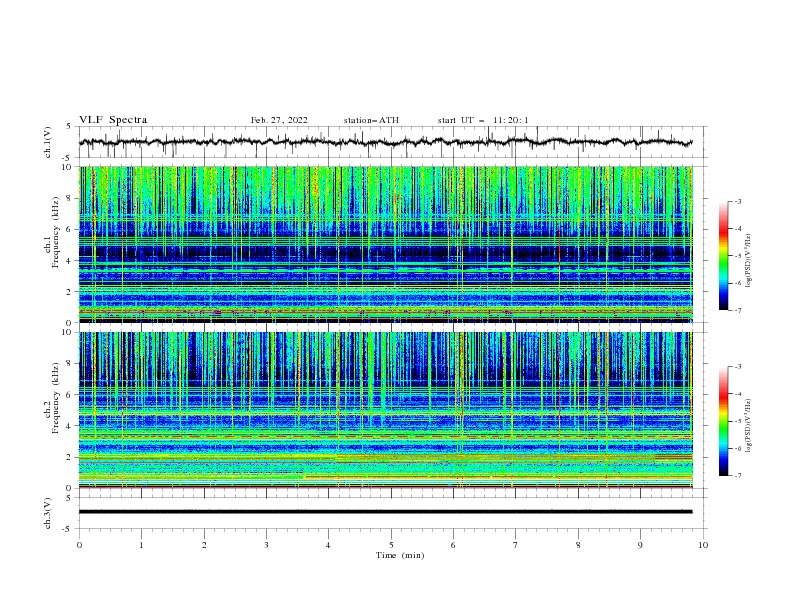This screenshot has height=612, width=792.
Task: Click the "station=ATH" label
Action: (371, 120)
